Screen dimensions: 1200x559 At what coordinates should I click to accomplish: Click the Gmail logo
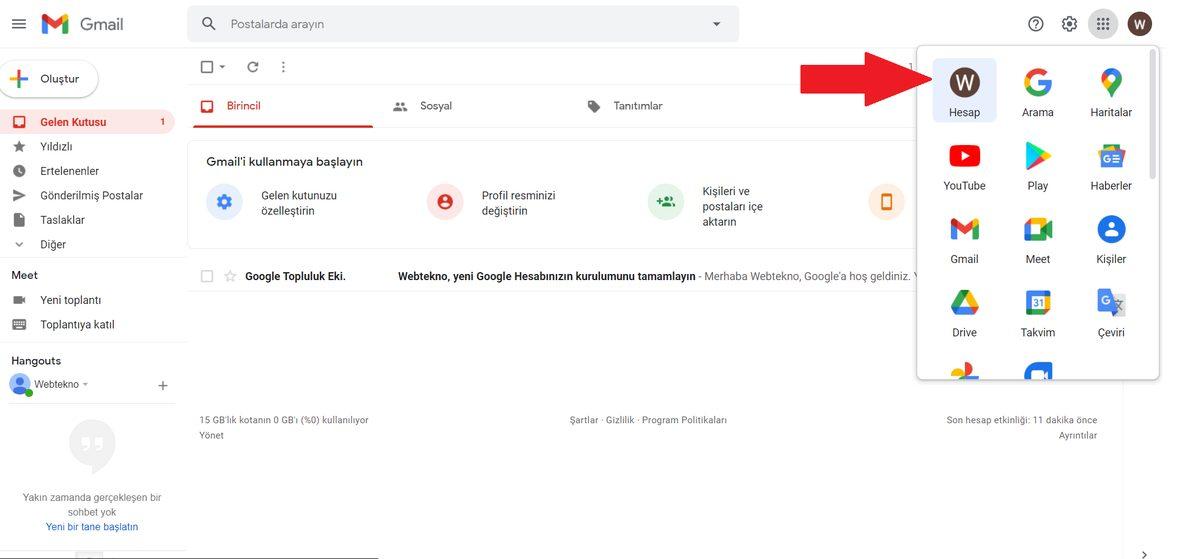click(82, 24)
